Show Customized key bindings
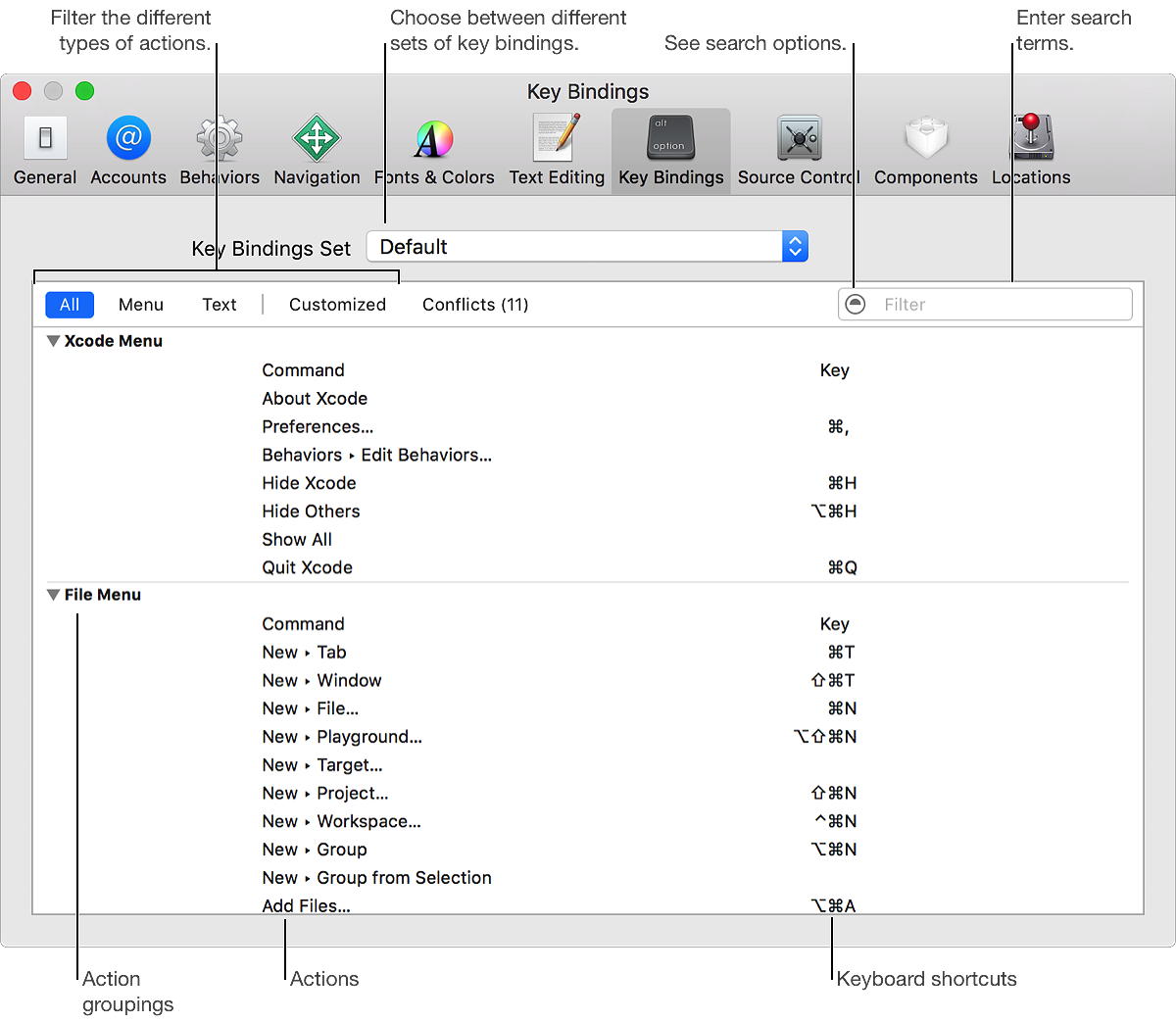This screenshot has height=1022, width=1176. 337,305
